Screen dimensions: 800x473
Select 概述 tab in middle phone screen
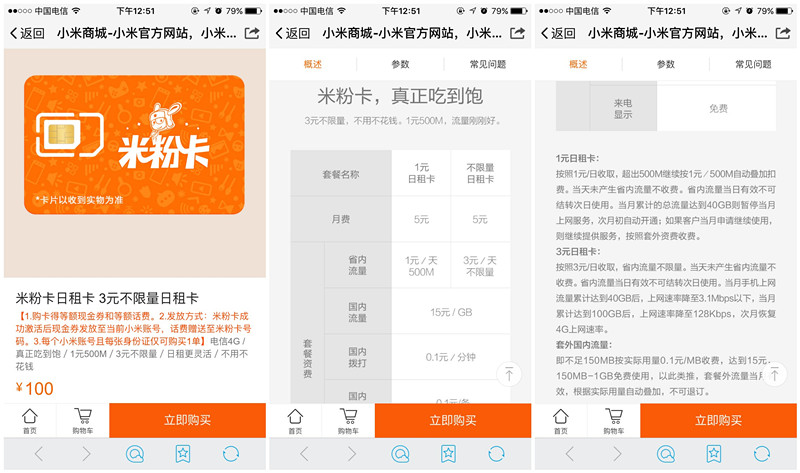pyautogui.click(x=313, y=64)
